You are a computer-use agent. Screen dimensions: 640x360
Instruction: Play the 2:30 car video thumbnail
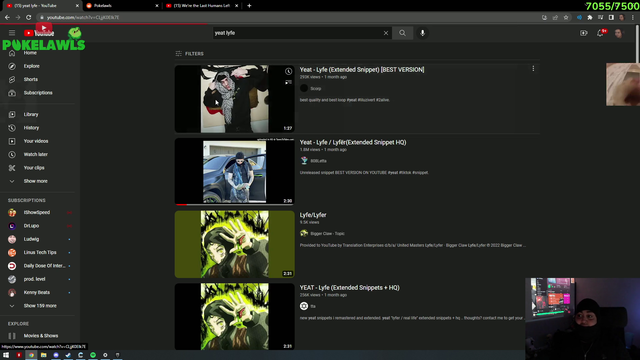point(234,171)
